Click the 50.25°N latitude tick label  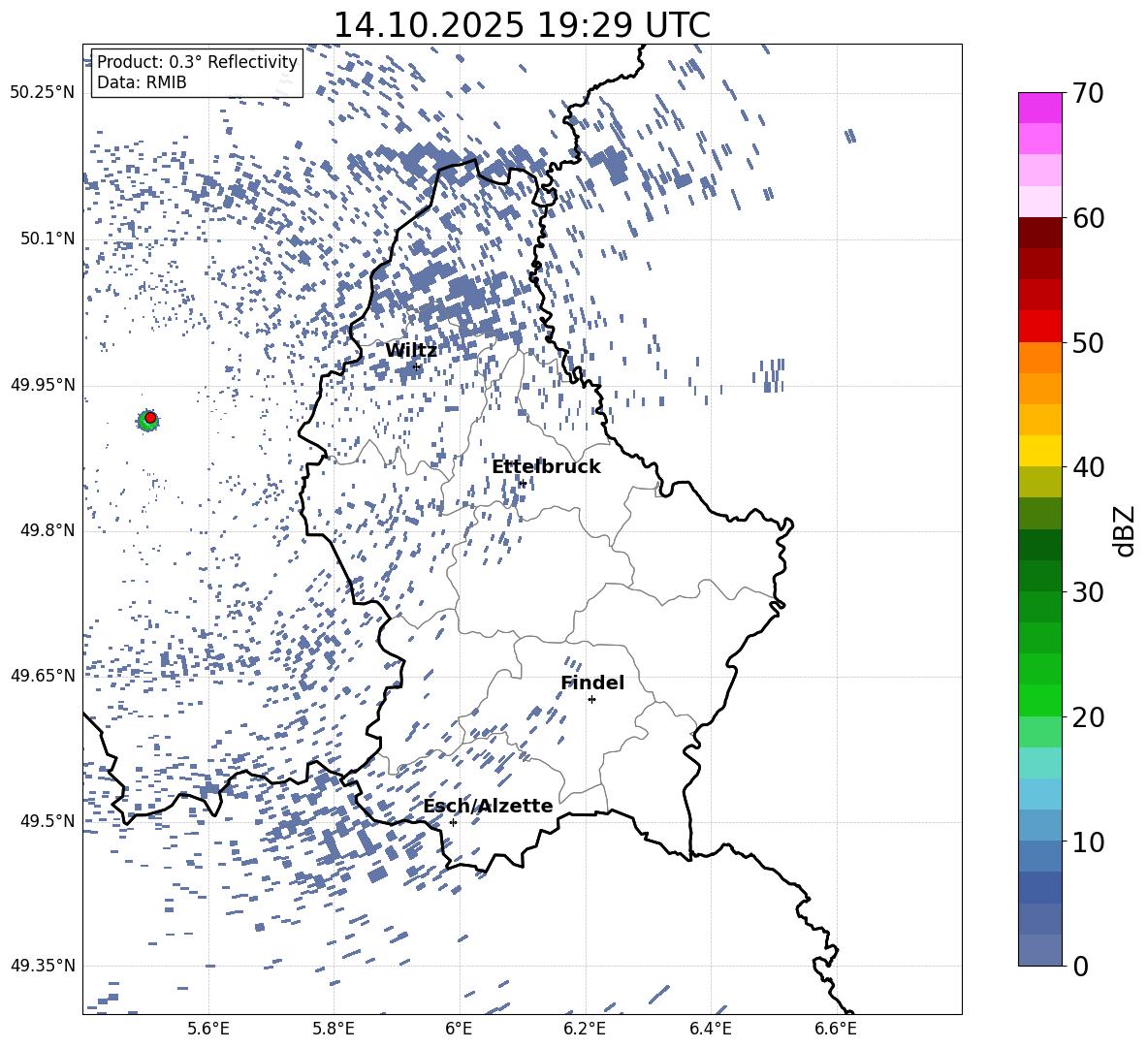(x=43, y=93)
